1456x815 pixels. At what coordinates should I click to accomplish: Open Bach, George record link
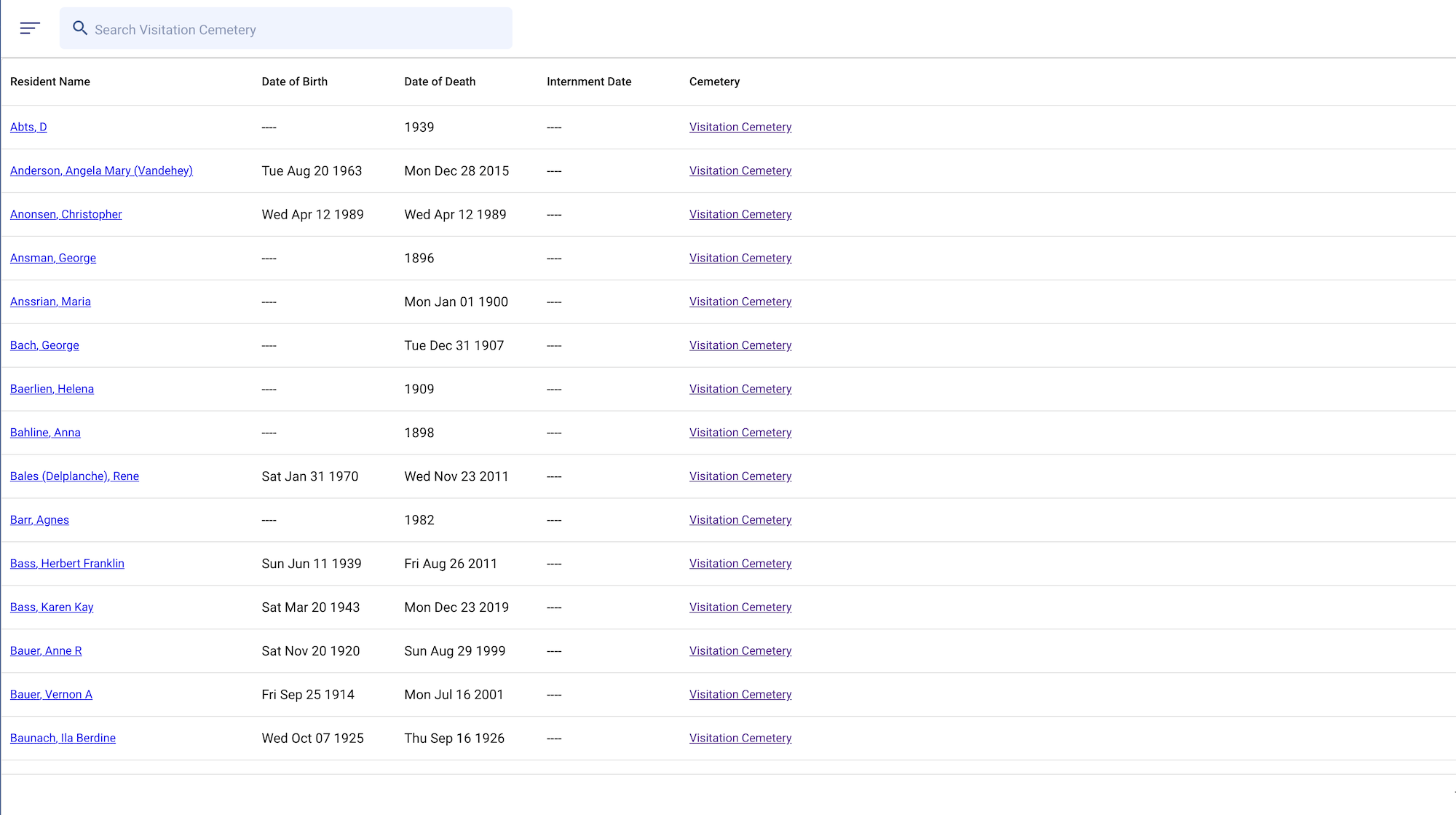click(44, 345)
